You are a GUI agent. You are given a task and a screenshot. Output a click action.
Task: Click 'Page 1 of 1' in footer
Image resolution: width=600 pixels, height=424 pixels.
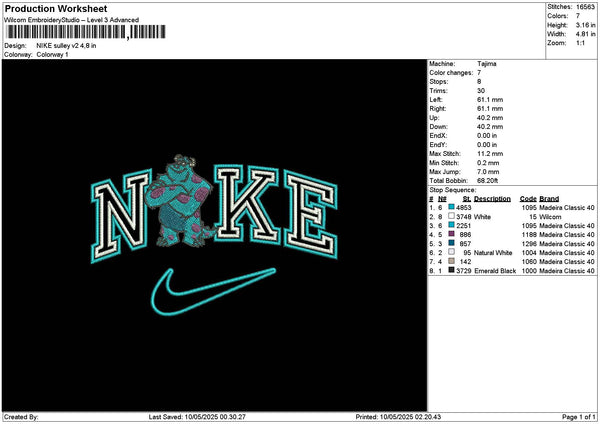[x=579, y=417]
